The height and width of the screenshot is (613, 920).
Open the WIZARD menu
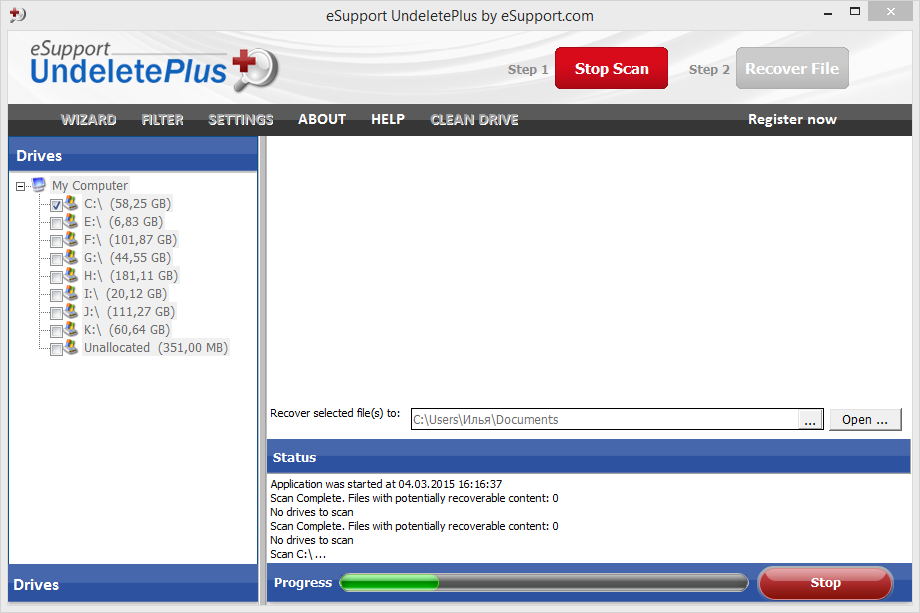click(89, 120)
